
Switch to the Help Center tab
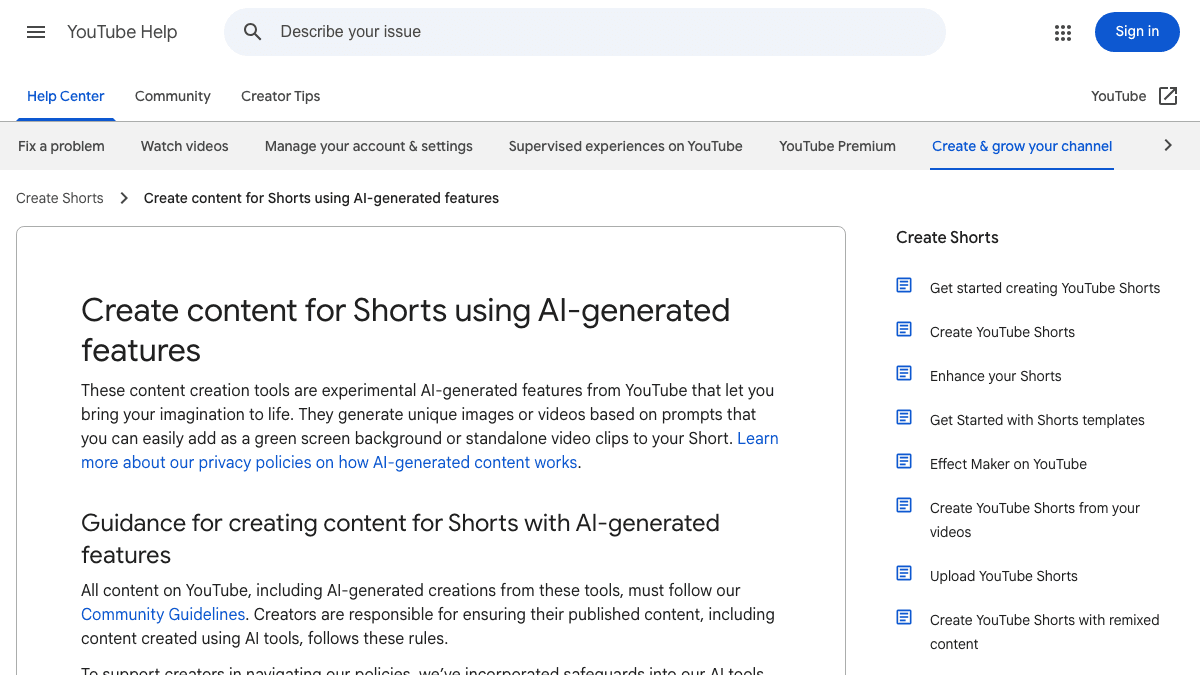point(66,97)
